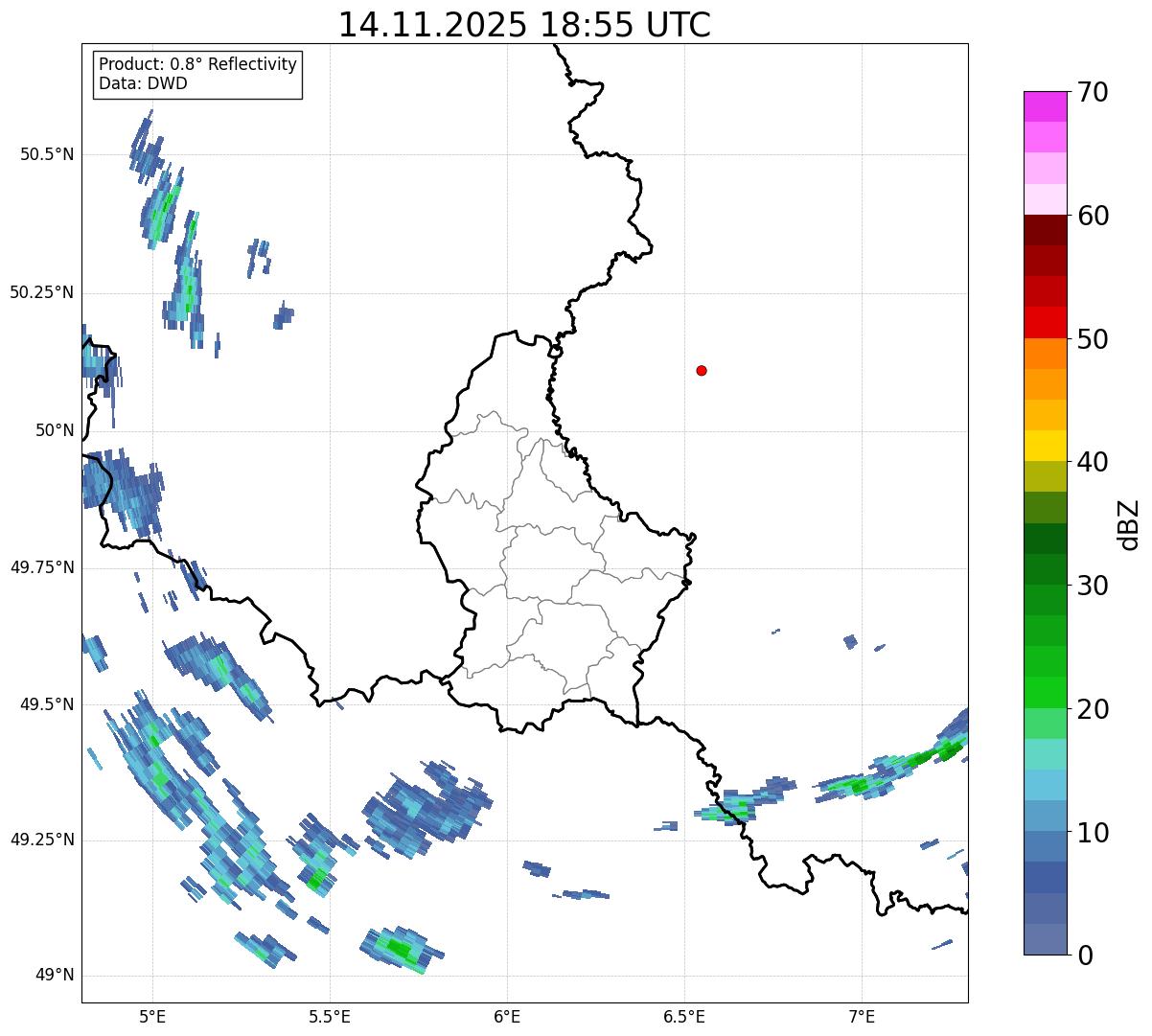Click the 50.5°N latitude label
This screenshot has height=1036, width=1152.
[47, 154]
